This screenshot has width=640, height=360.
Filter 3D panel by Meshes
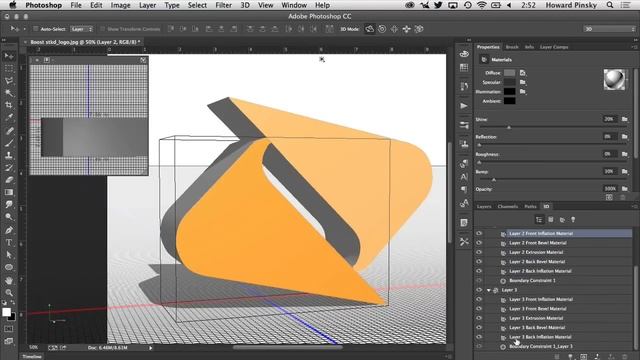[551, 220]
